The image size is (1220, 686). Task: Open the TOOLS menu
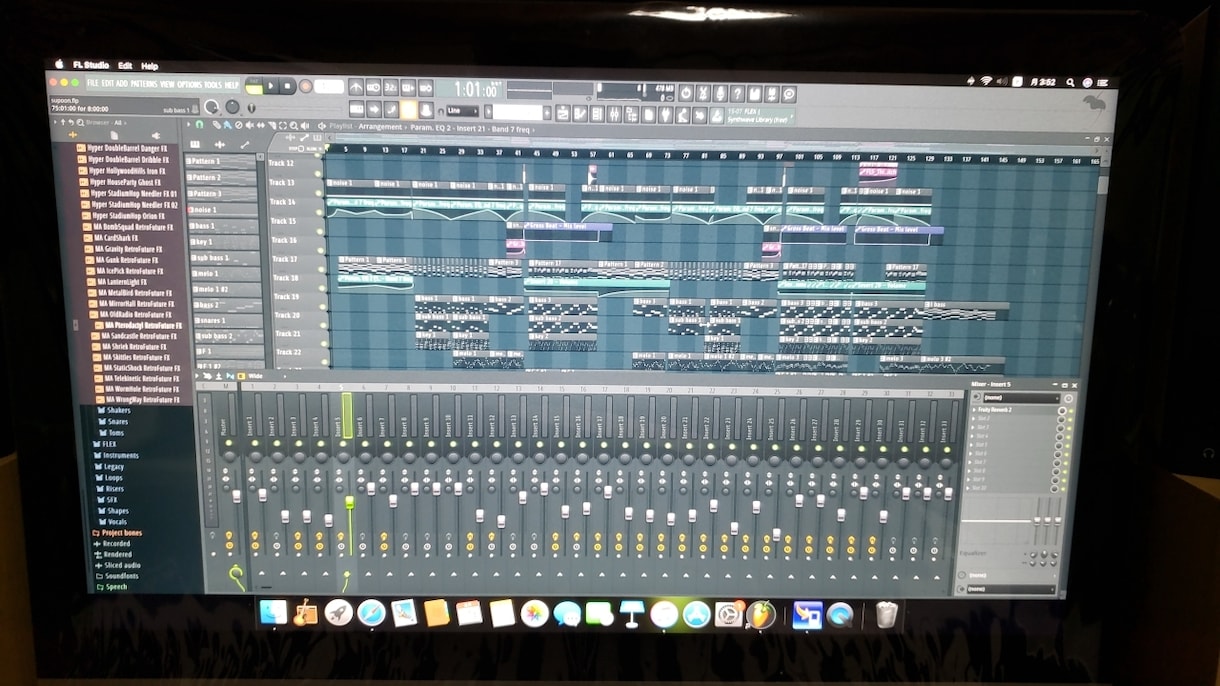[213, 84]
